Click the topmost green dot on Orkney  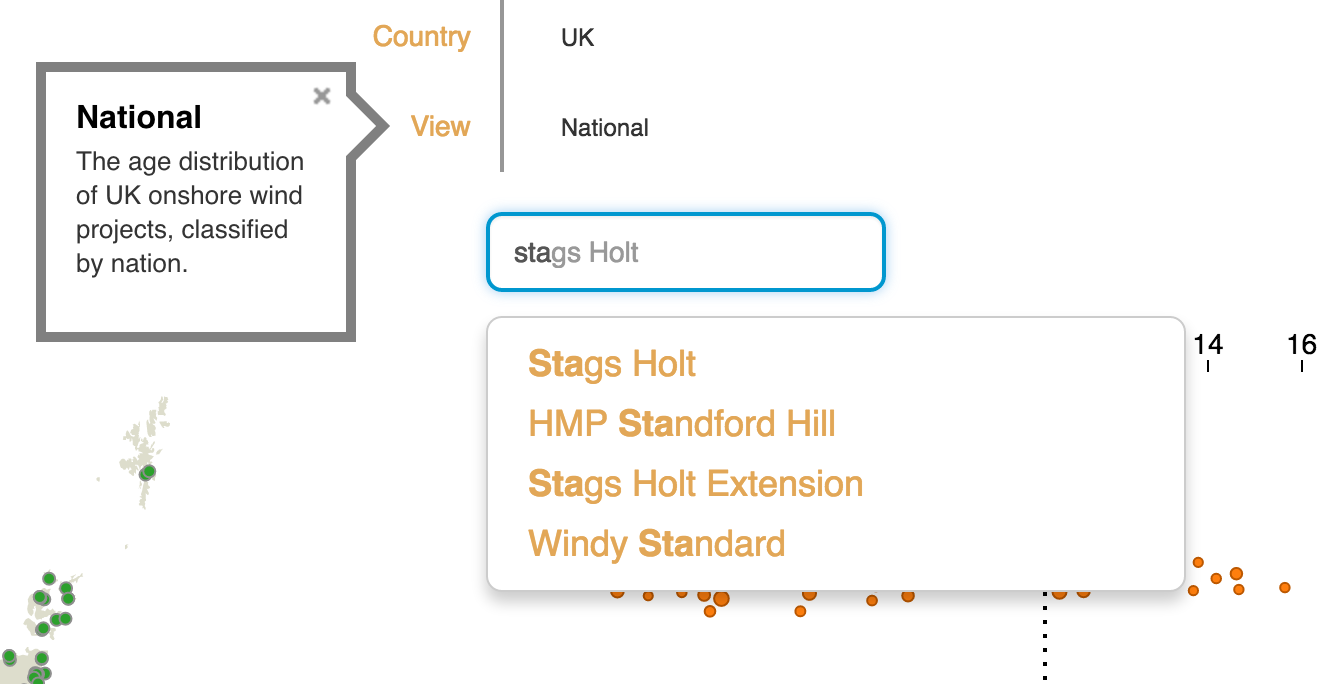tap(49, 578)
